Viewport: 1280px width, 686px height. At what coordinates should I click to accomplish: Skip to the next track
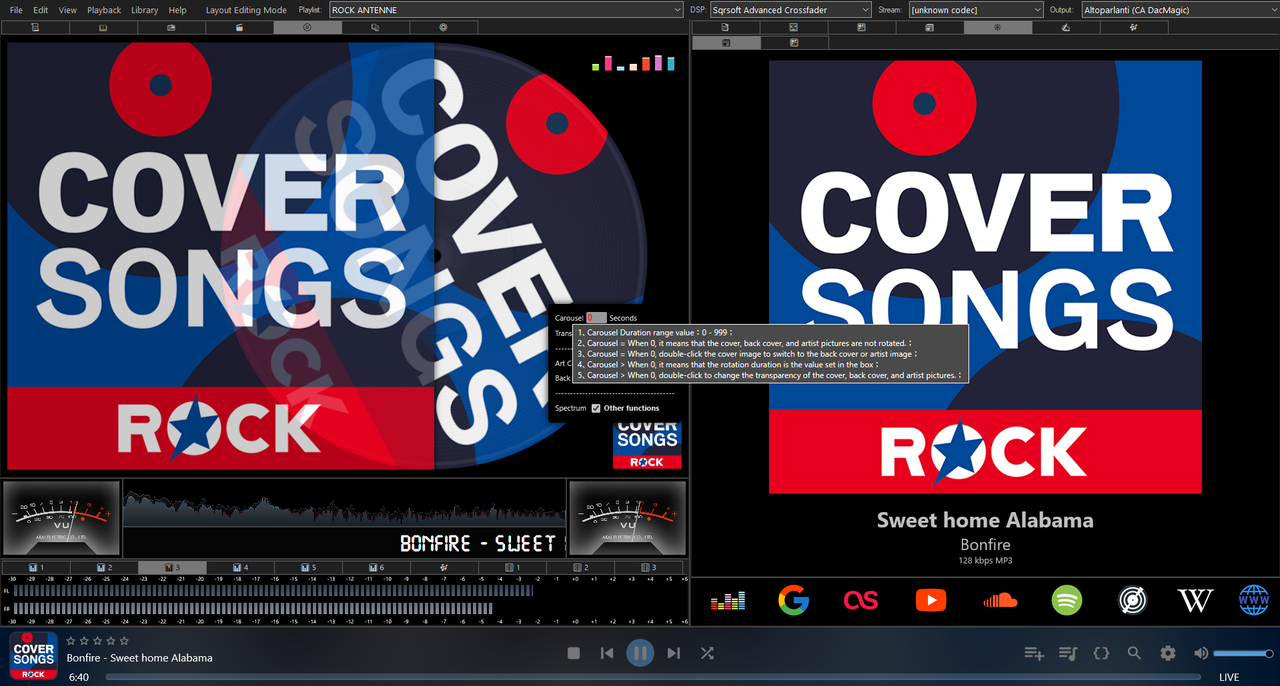673,653
